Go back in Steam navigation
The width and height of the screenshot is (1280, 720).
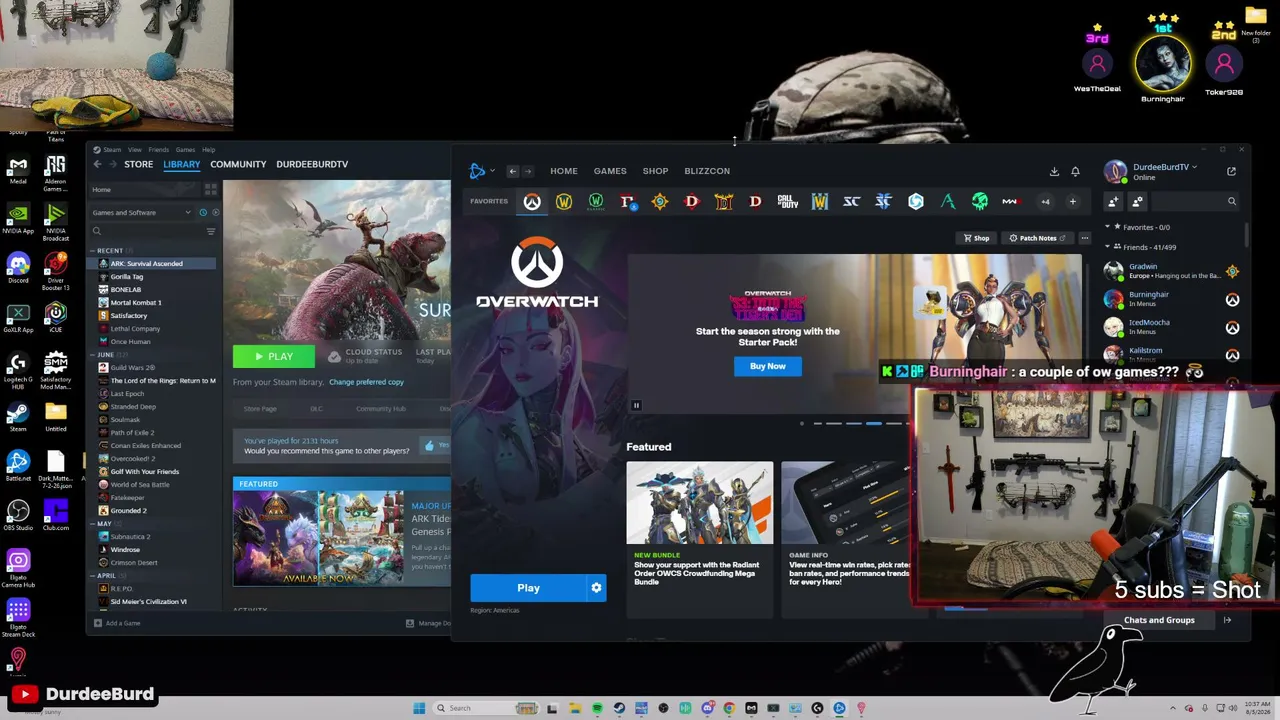point(97,164)
